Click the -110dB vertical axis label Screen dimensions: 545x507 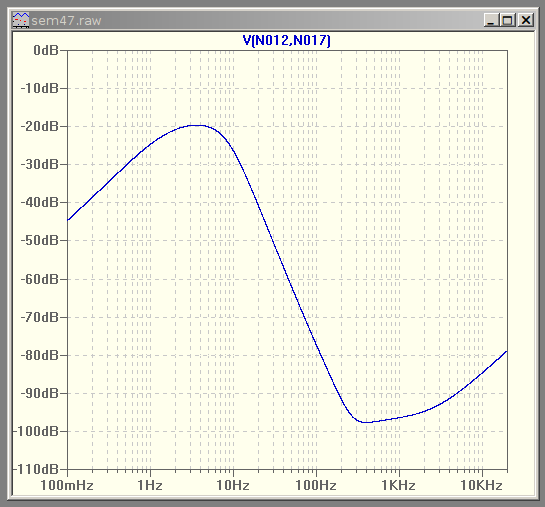point(36,469)
